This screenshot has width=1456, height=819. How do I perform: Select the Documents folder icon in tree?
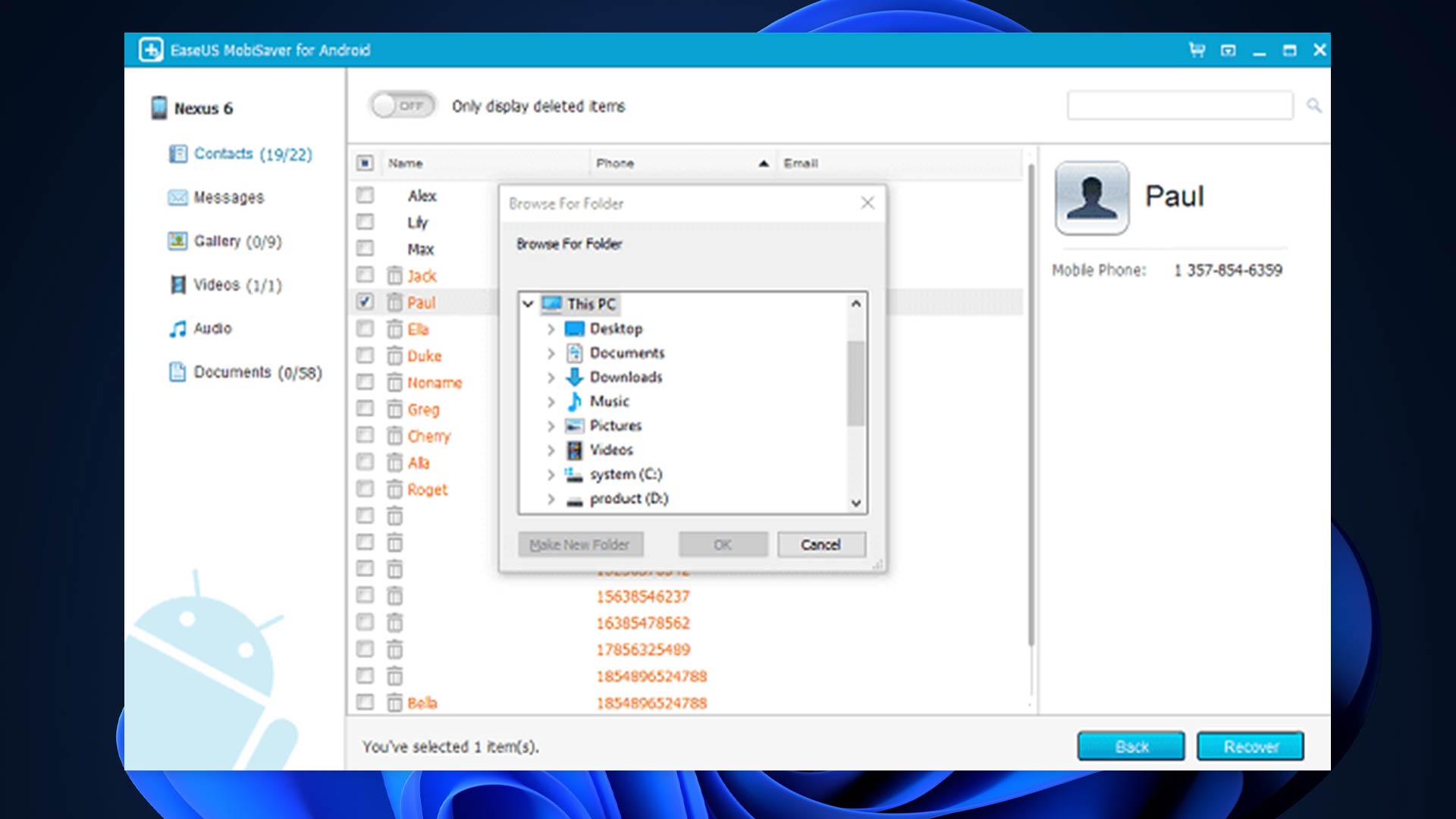[575, 353]
